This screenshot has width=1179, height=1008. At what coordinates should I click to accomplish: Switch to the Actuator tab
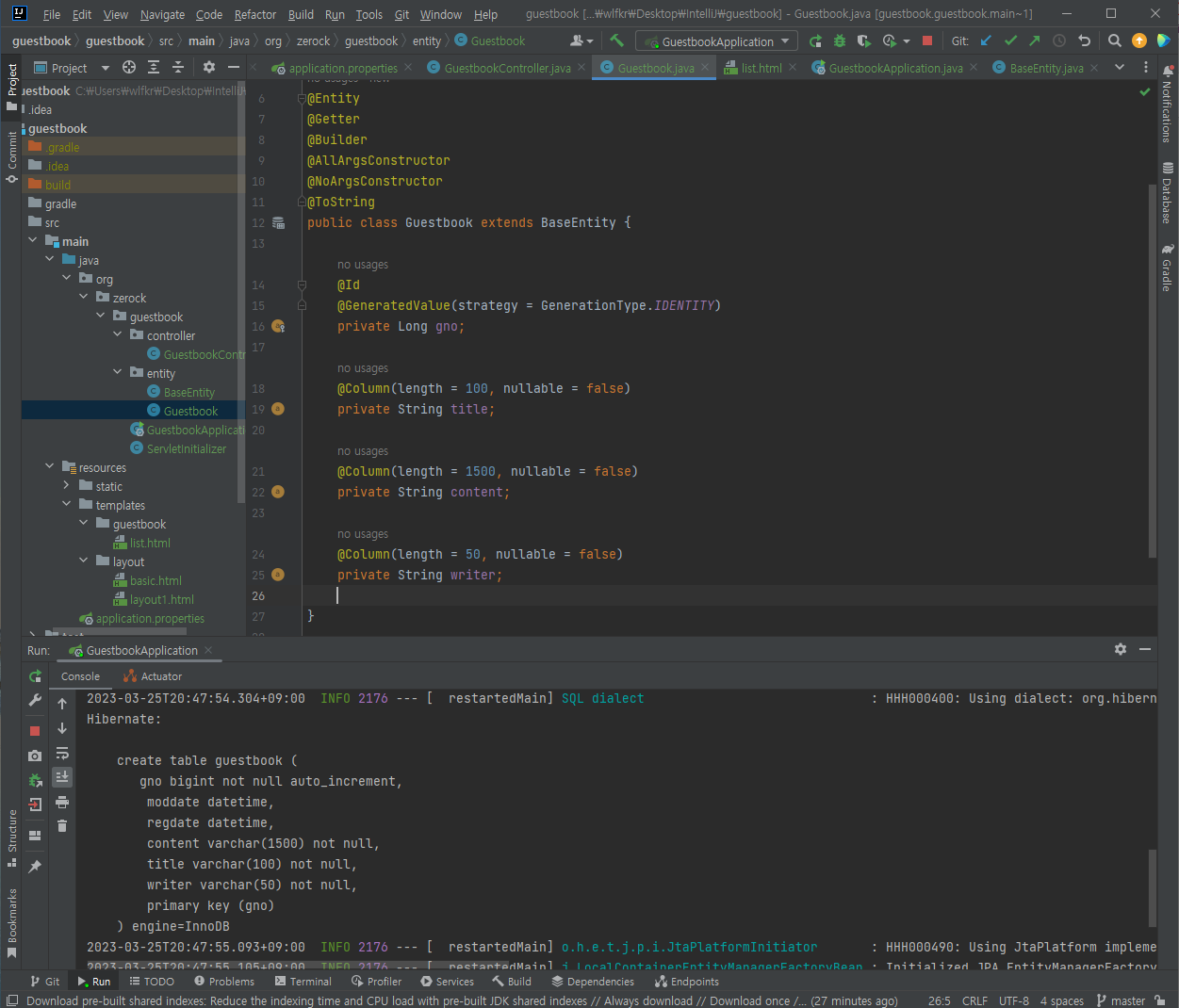tap(153, 676)
